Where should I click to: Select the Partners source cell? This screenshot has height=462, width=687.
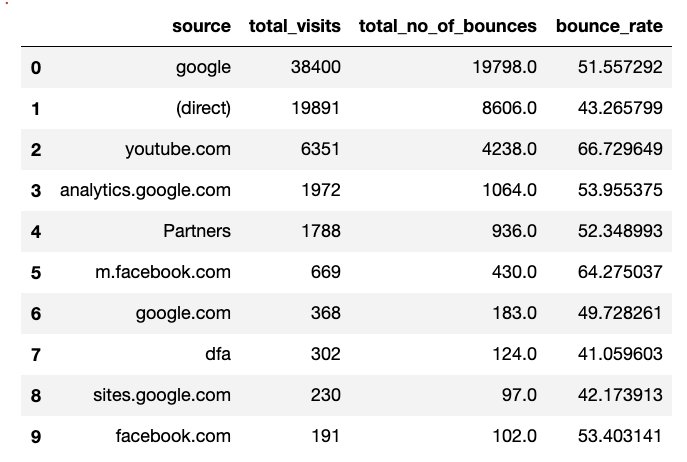click(197, 231)
